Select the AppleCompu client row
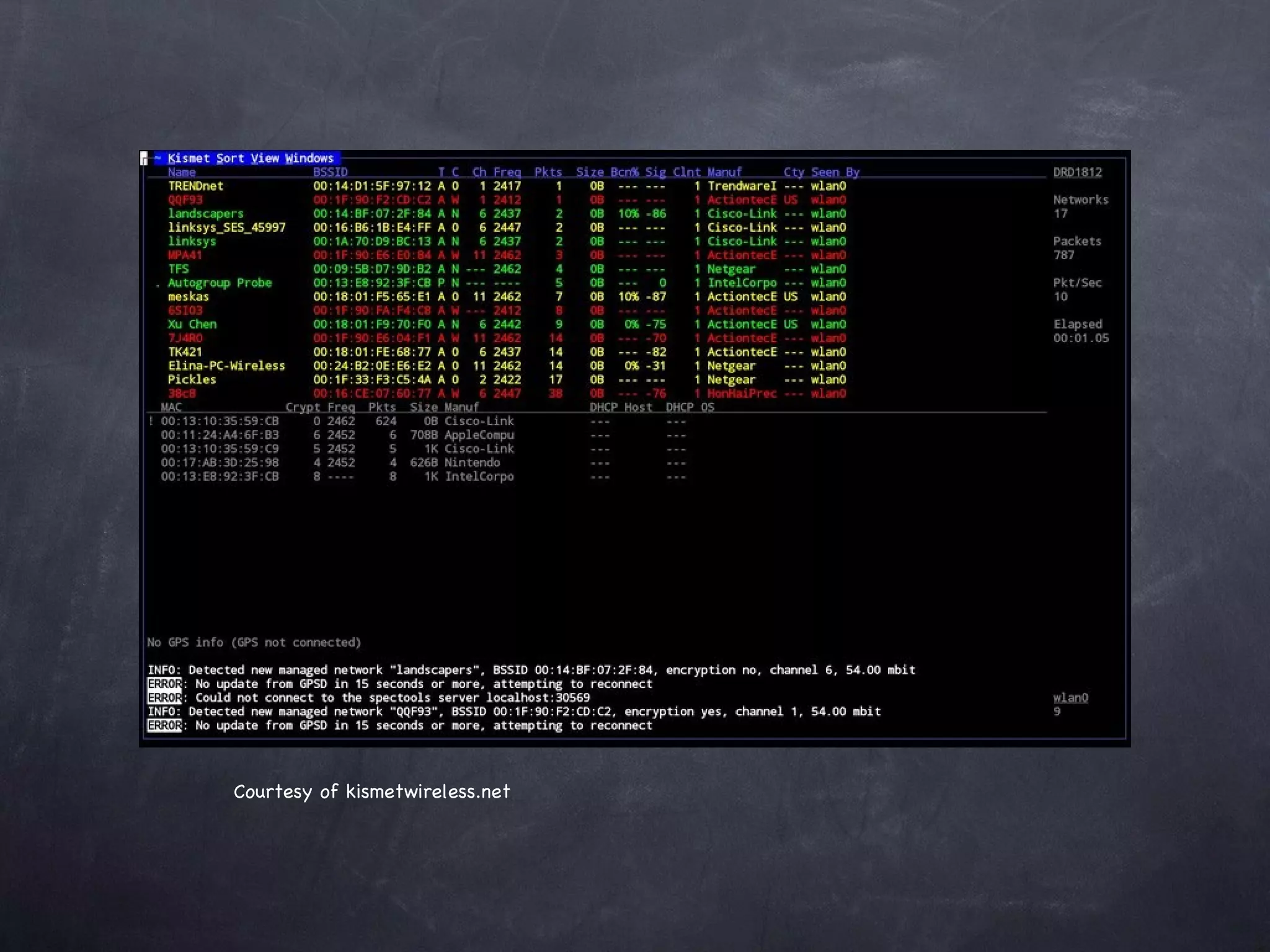 pos(479,435)
